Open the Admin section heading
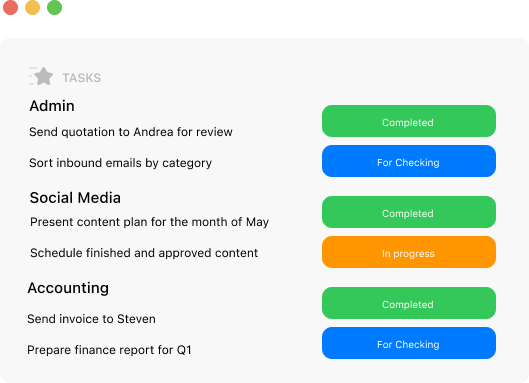This screenshot has height=383, width=529. coord(52,106)
